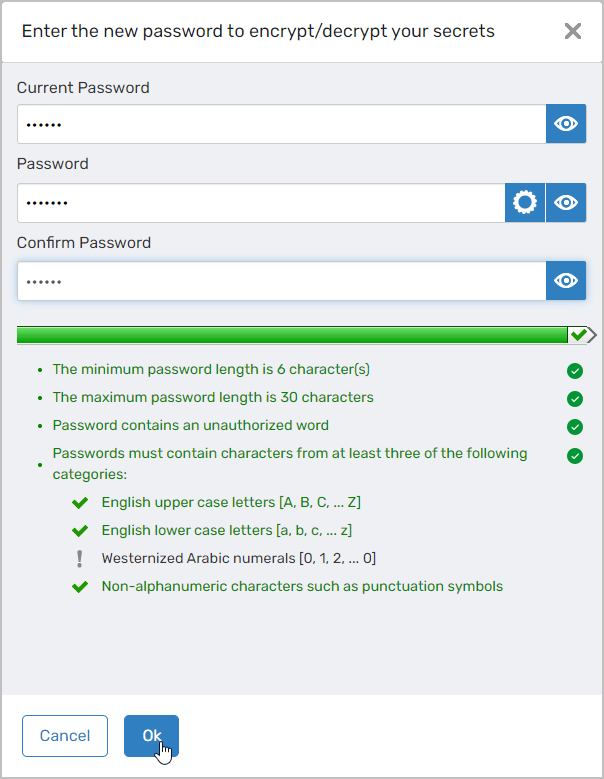
Task: Click the upper case letters checkmark
Action: point(81,502)
